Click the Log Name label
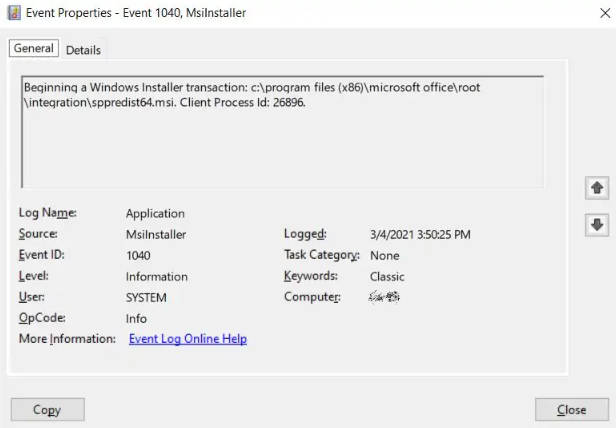 (48, 213)
